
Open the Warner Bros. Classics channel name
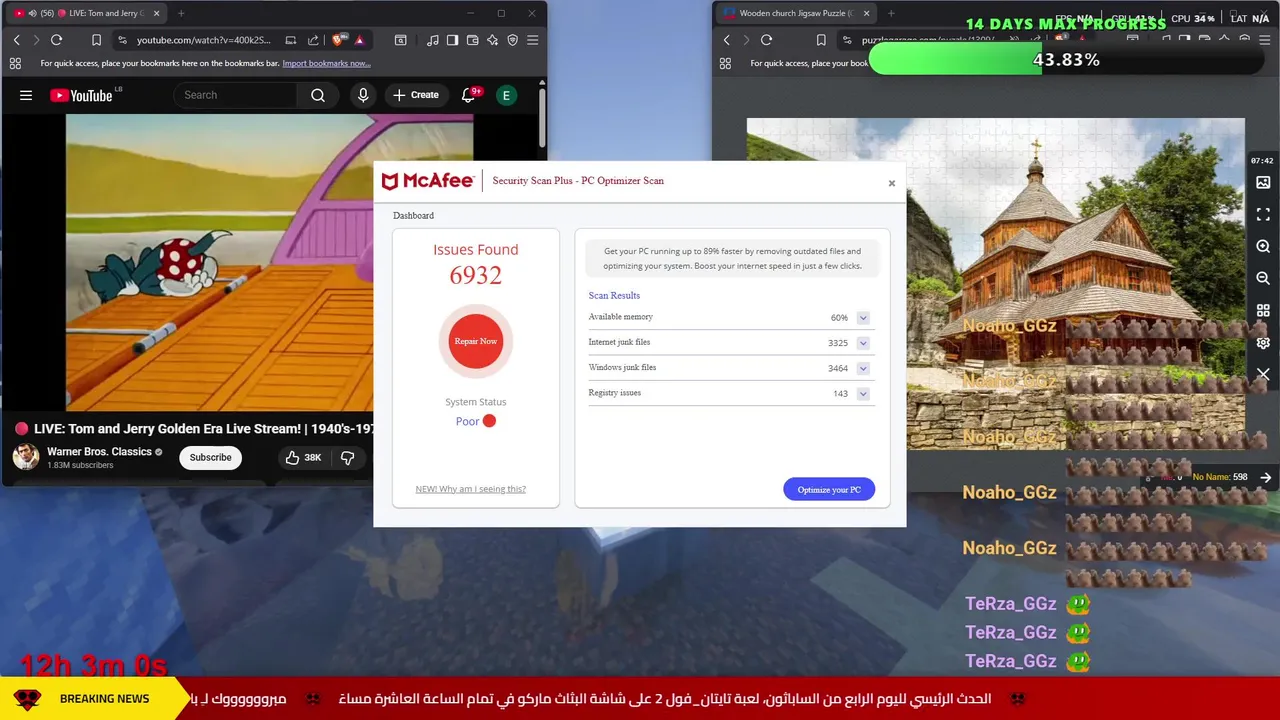[x=99, y=451]
